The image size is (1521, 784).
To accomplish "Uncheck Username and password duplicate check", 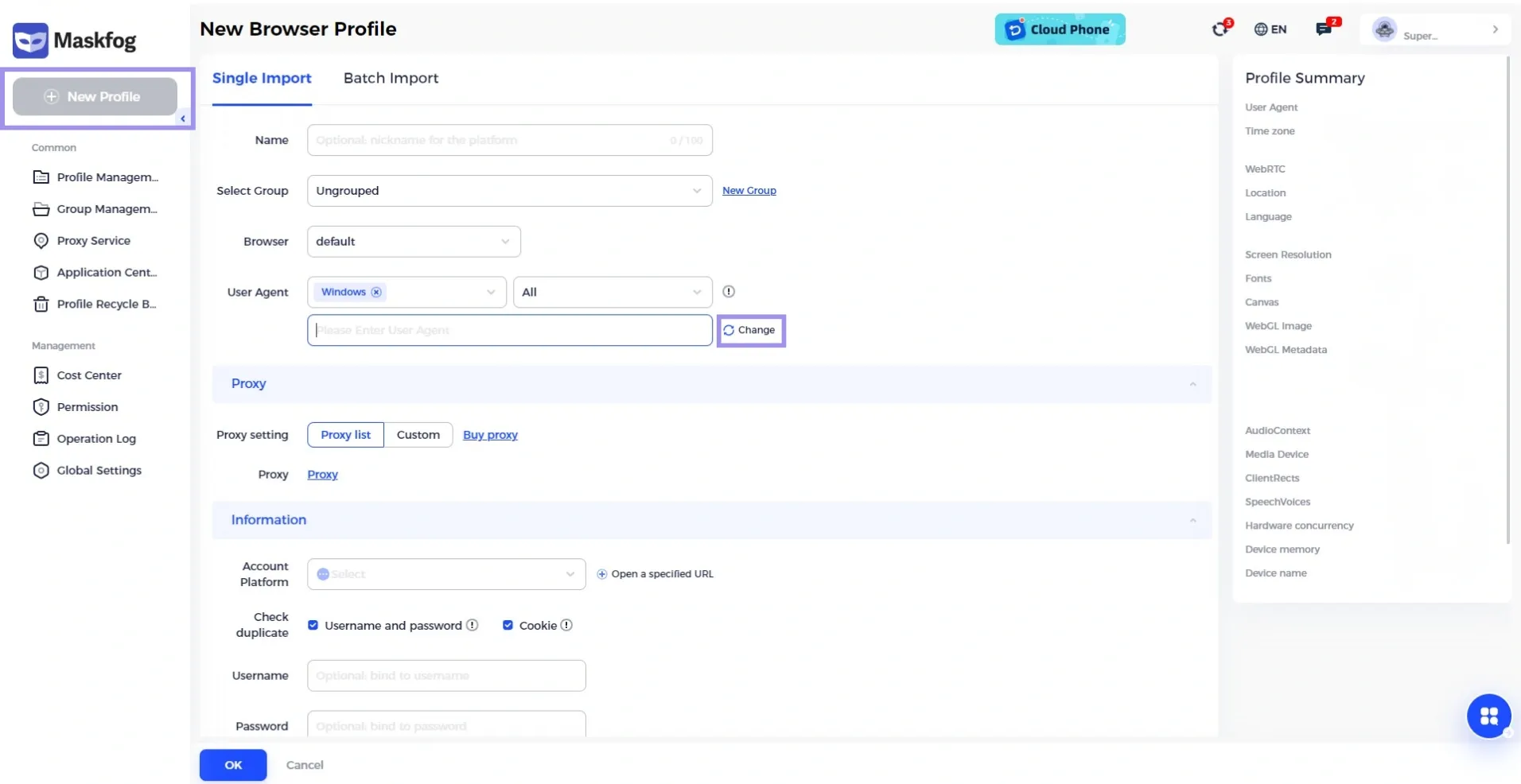I will click(312, 625).
